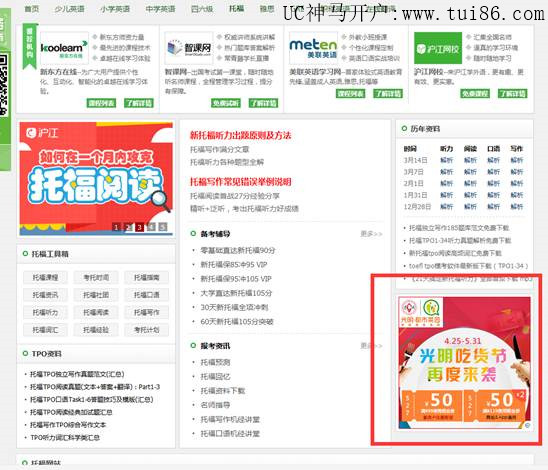The width and height of the screenshot is (548, 470).
Task: Open link 托福预测 under 报考资讯
Action: click(x=215, y=362)
